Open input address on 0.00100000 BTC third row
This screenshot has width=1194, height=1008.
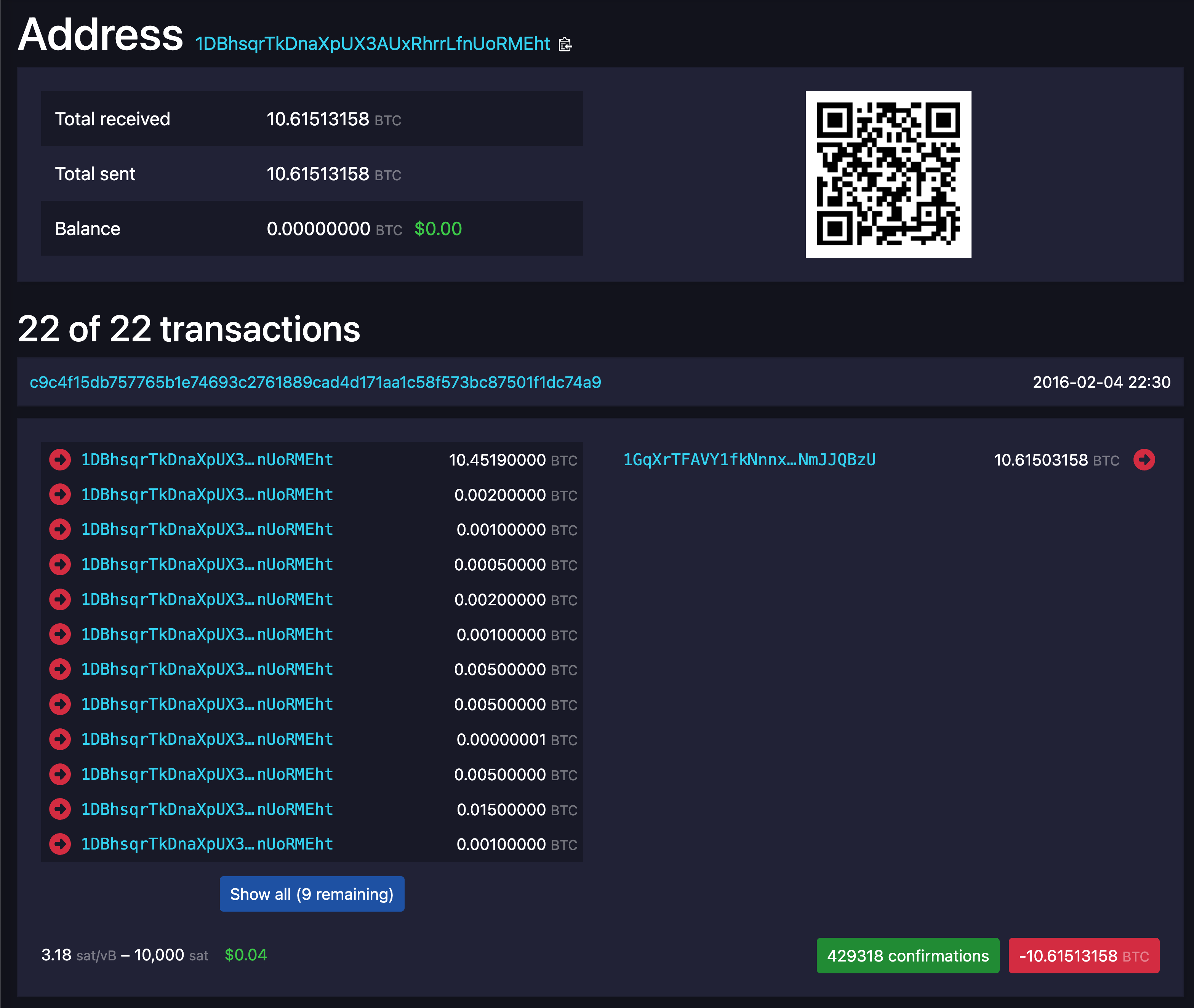[207, 530]
